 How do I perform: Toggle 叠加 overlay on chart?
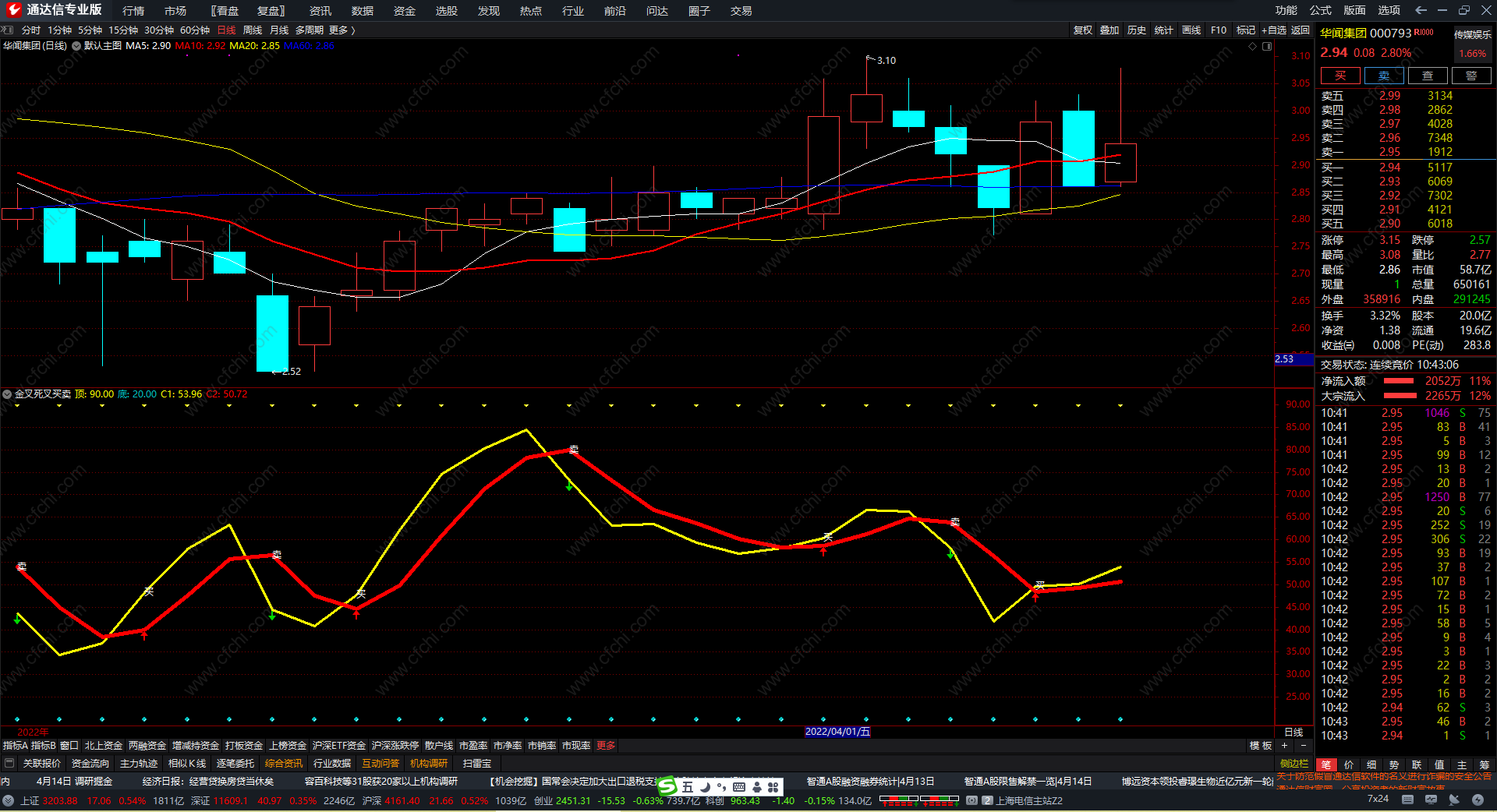coord(1109,30)
